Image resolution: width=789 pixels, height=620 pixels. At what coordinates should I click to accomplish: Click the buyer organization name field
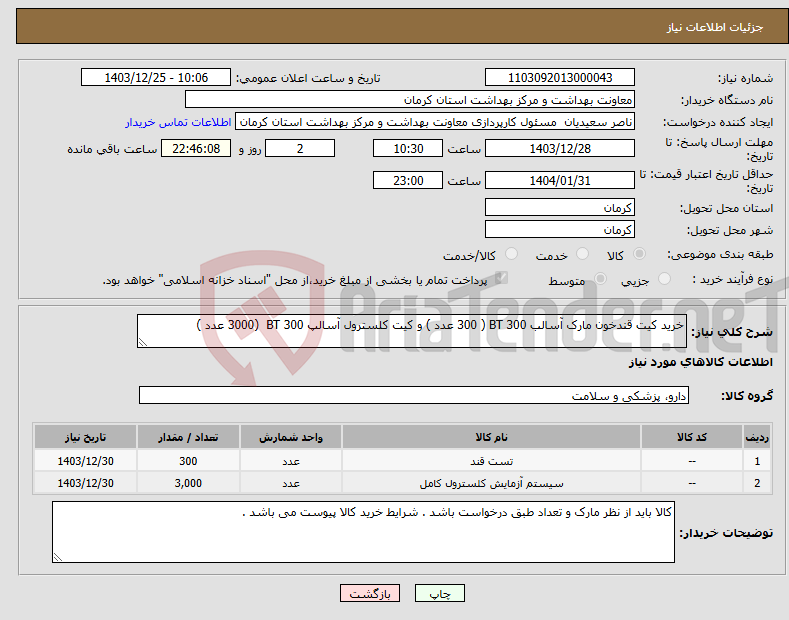410,100
